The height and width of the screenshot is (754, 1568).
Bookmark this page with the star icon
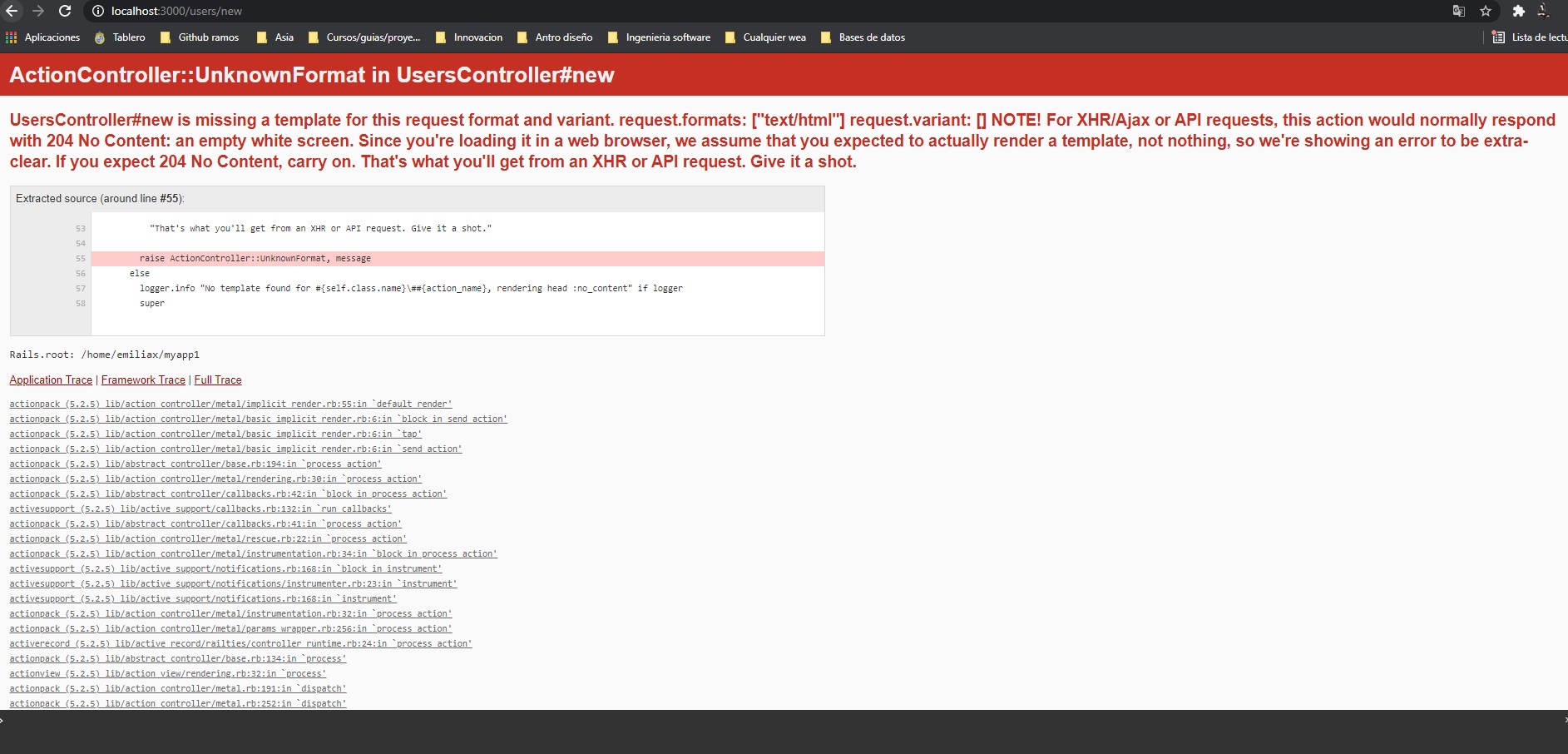tap(1486, 11)
